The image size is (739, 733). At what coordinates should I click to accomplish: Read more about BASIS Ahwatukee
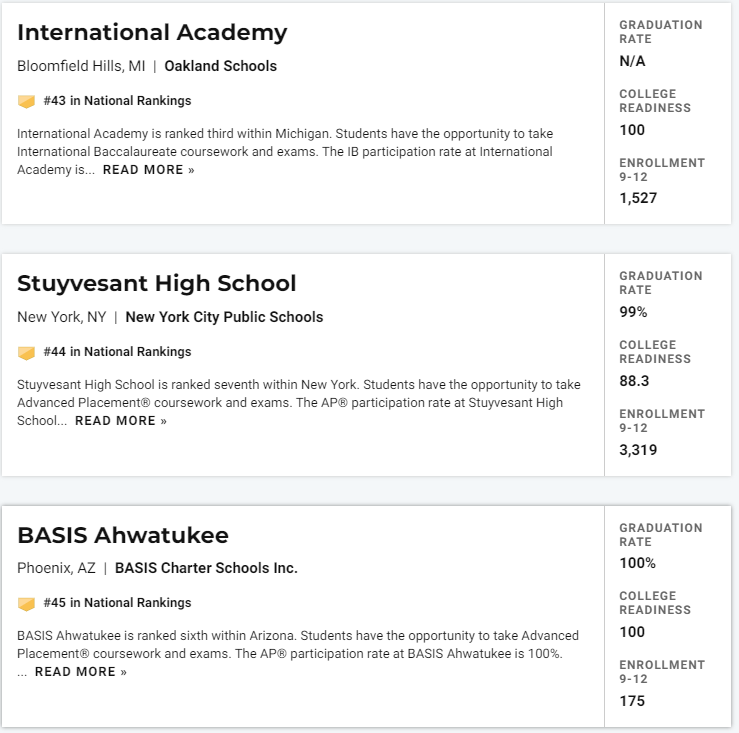[x=81, y=672]
